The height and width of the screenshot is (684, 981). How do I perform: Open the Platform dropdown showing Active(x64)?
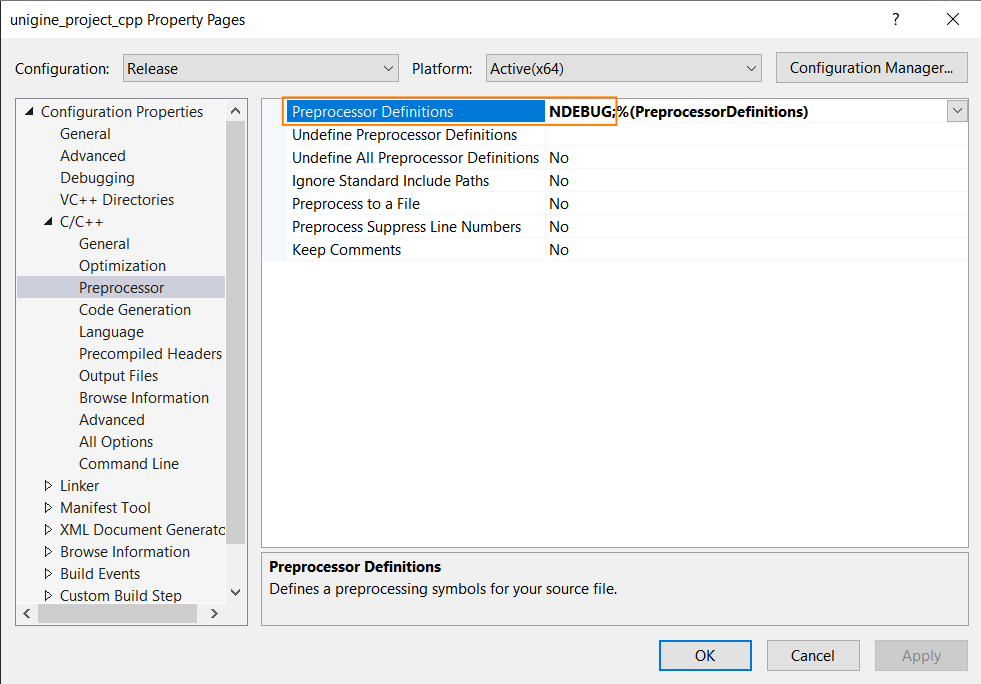coord(623,68)
